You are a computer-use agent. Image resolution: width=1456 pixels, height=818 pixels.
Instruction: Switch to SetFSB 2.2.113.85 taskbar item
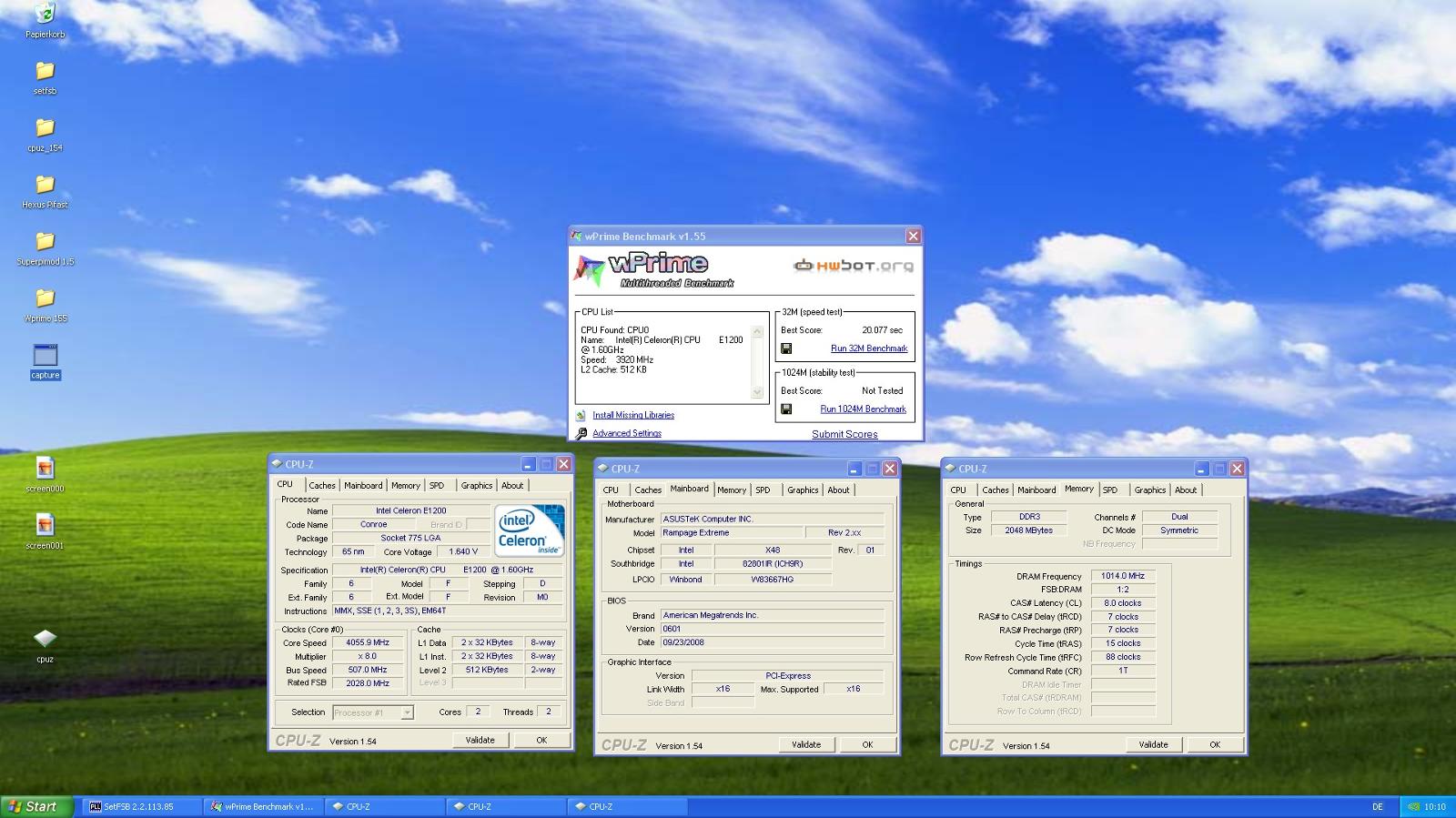click(142, 806)
